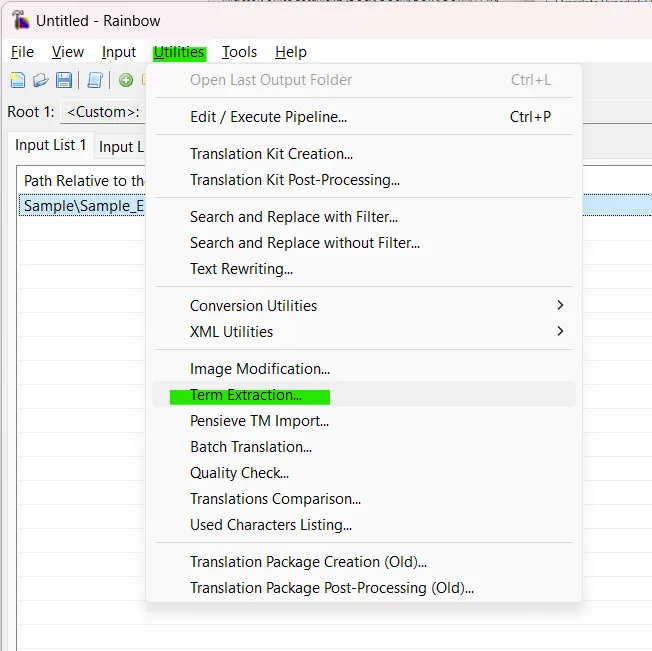Click the Path Relative column header
Image resolution: width=652 pixels, height=651 pixels.
(83, 181)
